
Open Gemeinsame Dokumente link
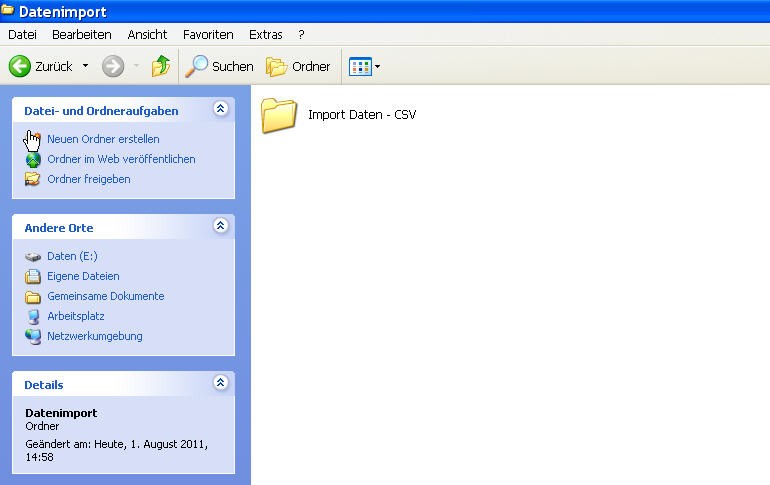[106, 296]
